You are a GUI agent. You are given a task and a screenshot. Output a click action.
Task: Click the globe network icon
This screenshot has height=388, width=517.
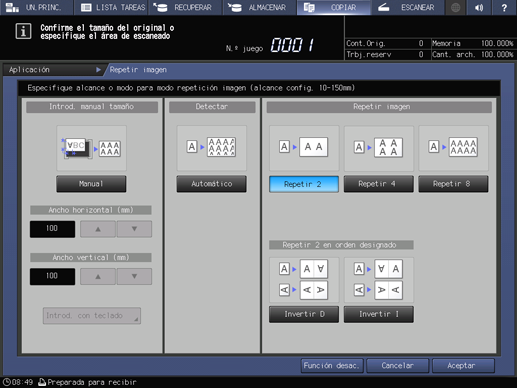pyautogui.click(x=455, y=7)
